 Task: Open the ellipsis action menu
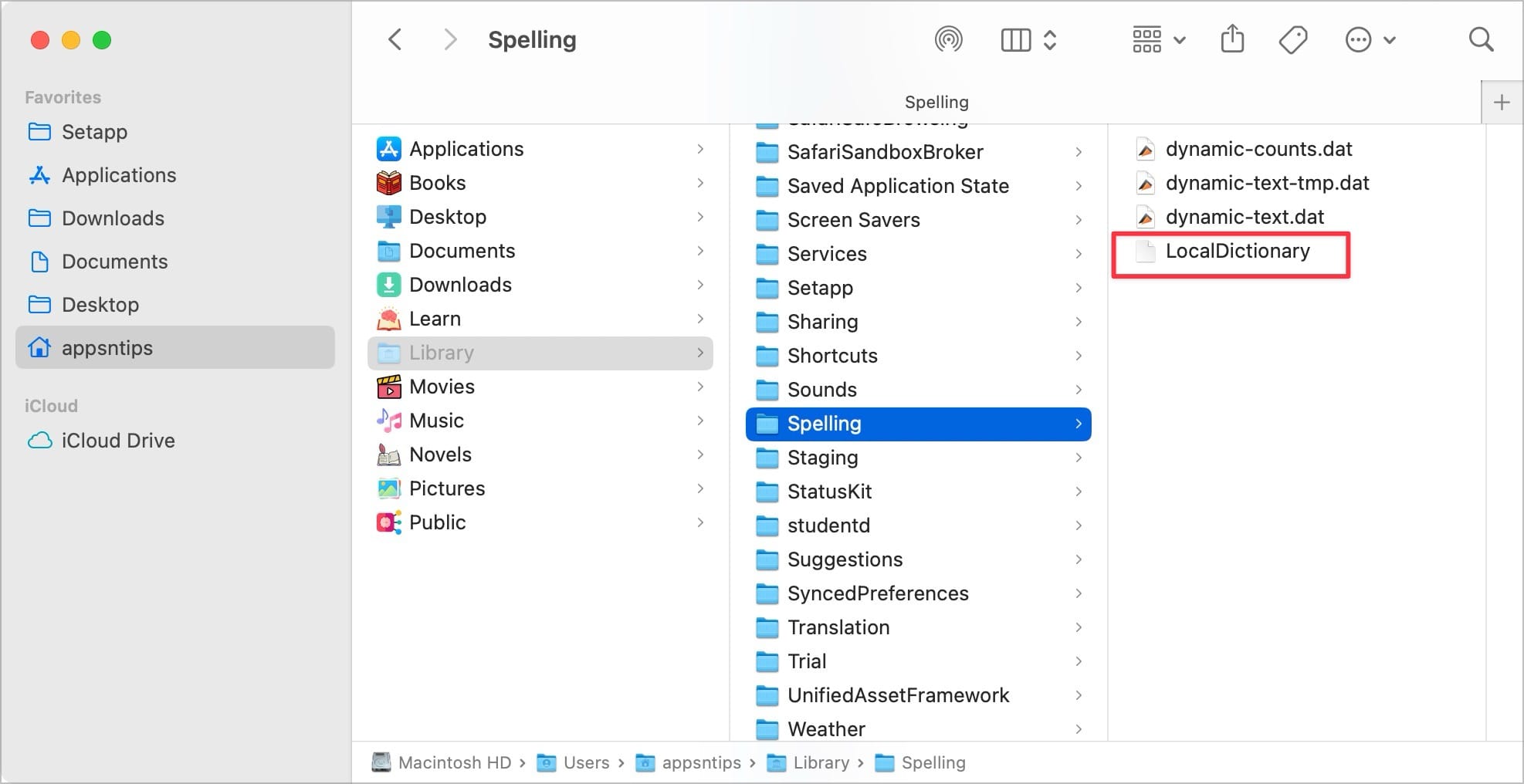click(1369, 39)
